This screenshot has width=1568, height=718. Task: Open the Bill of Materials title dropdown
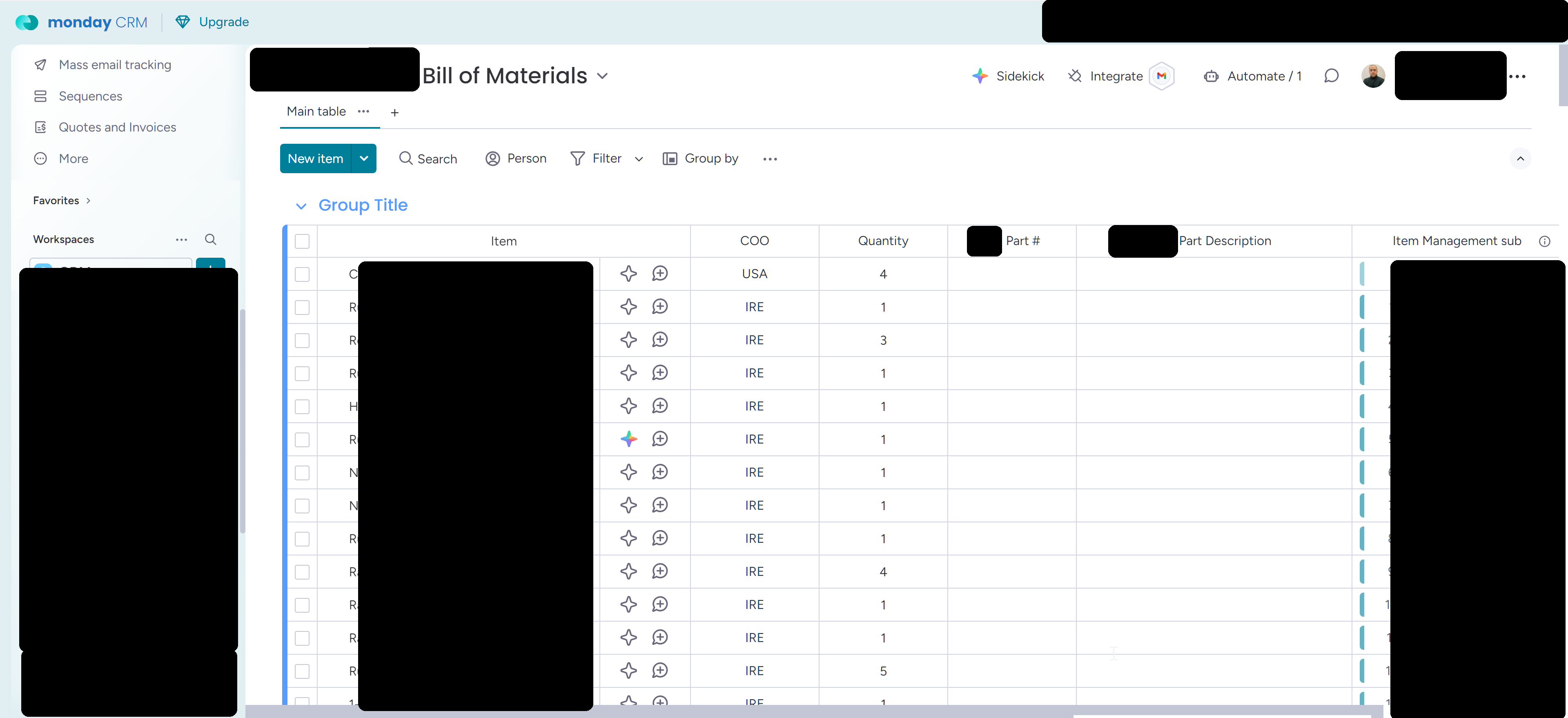[x=602, y=76]
